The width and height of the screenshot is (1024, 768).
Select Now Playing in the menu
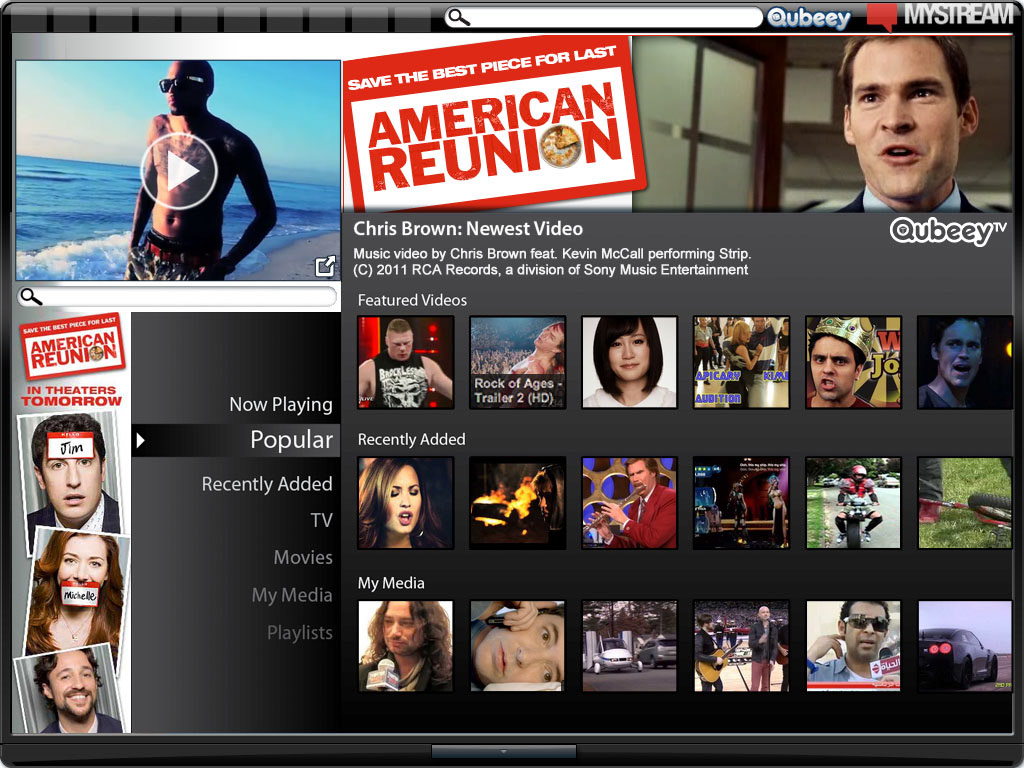[x=281, y=404]
